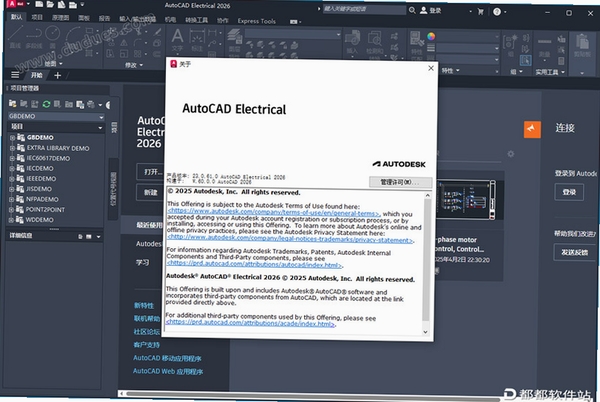Select the Text (文字) annotation tool
600x402 pixels.
[x=177, y=40]
